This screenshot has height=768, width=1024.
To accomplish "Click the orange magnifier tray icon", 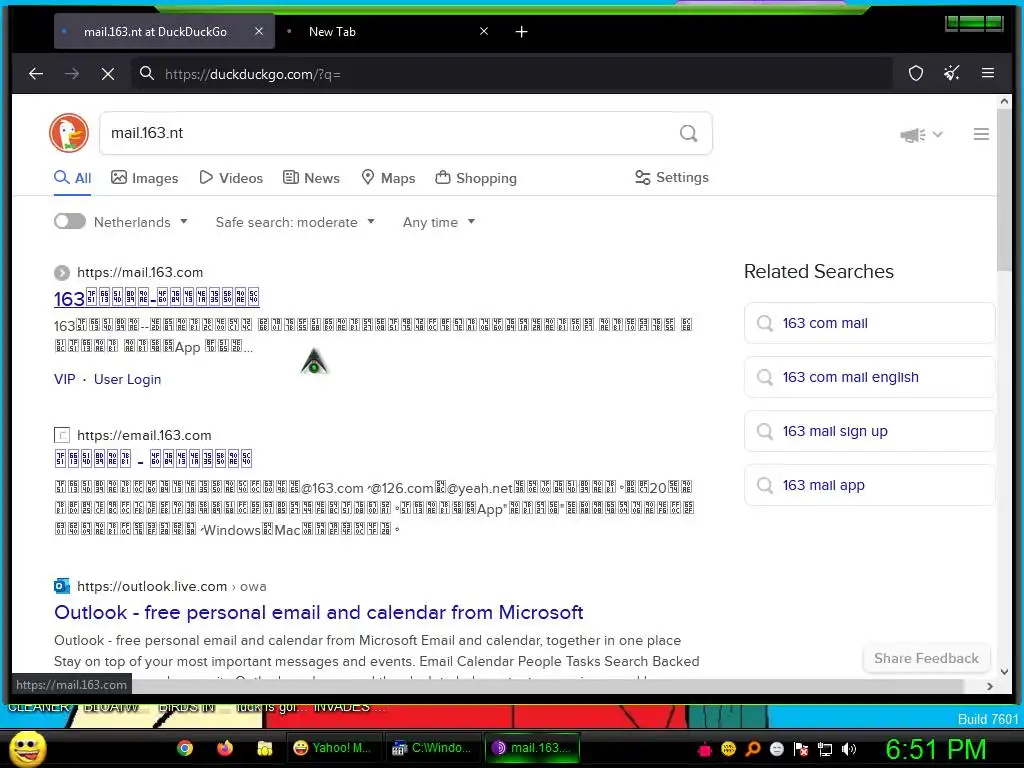I will pos(752,749).
